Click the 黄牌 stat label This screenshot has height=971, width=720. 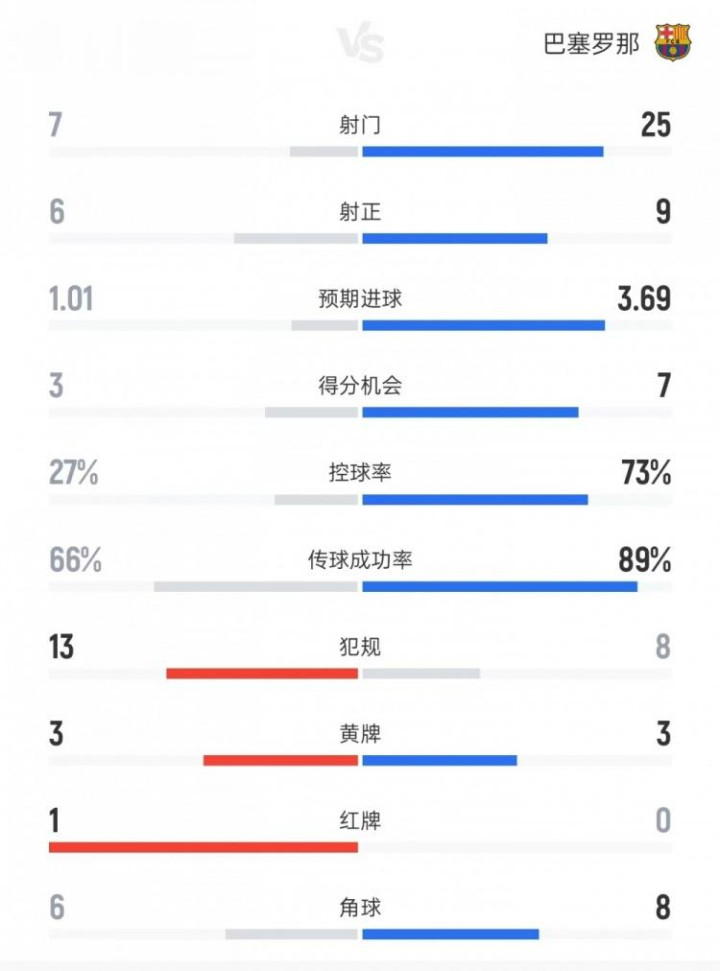[x=360, y=734]
